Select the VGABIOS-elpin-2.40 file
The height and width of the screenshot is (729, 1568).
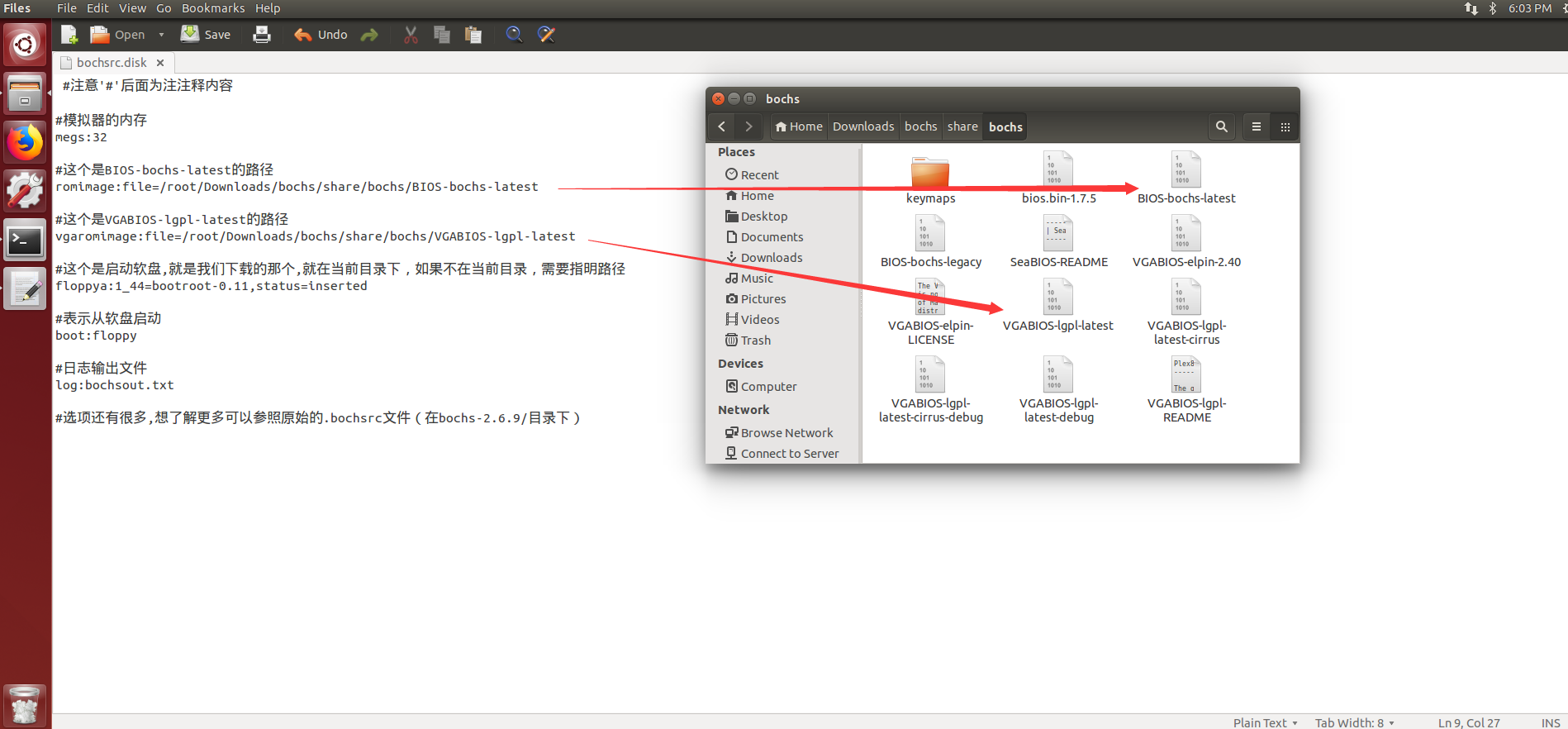click(x=1186, y=242)
